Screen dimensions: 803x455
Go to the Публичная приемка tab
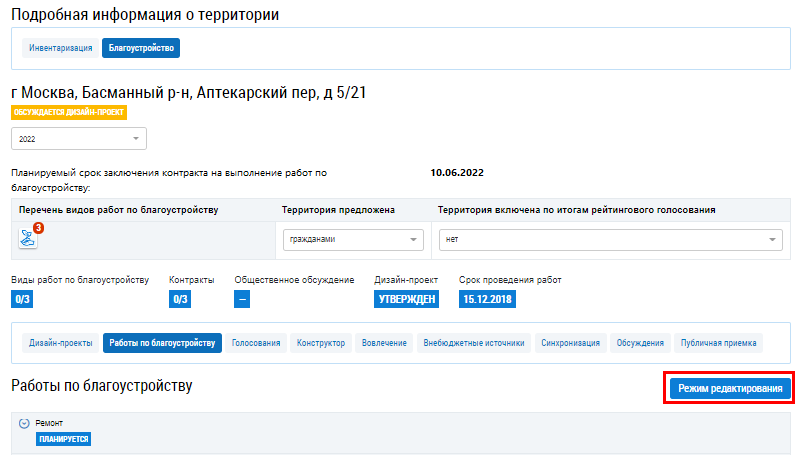click(x=719, y=343)
